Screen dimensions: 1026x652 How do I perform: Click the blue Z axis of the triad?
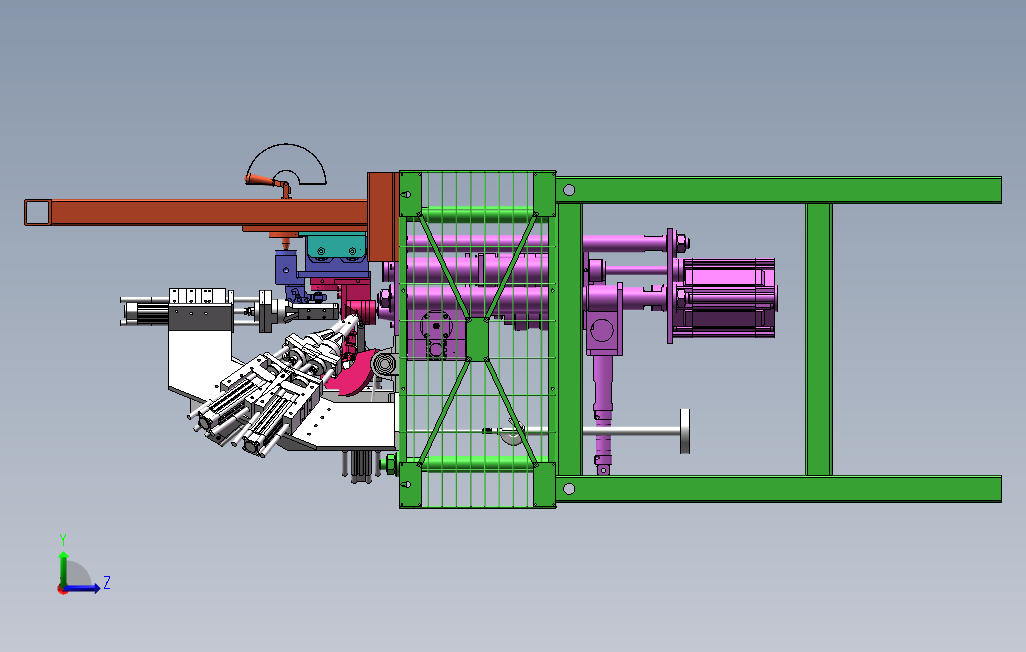(x=82, y=589)
